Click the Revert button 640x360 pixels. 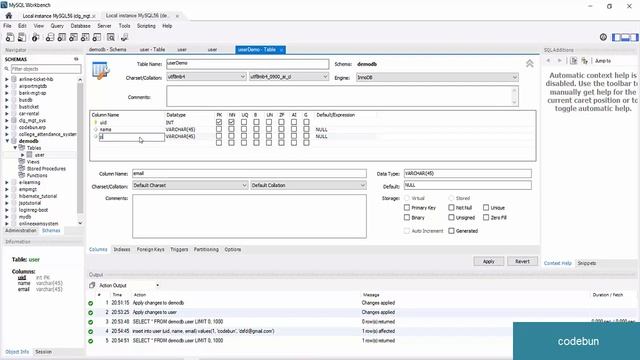coord(522,261)
